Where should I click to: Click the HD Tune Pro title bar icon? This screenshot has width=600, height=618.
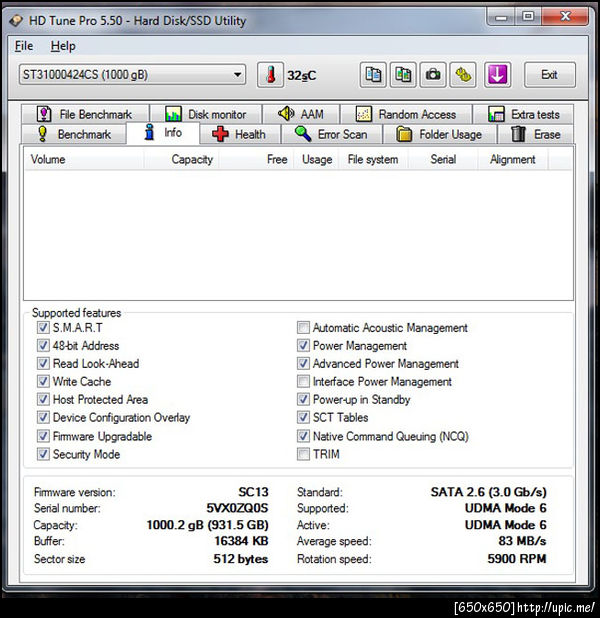point(16,20)
